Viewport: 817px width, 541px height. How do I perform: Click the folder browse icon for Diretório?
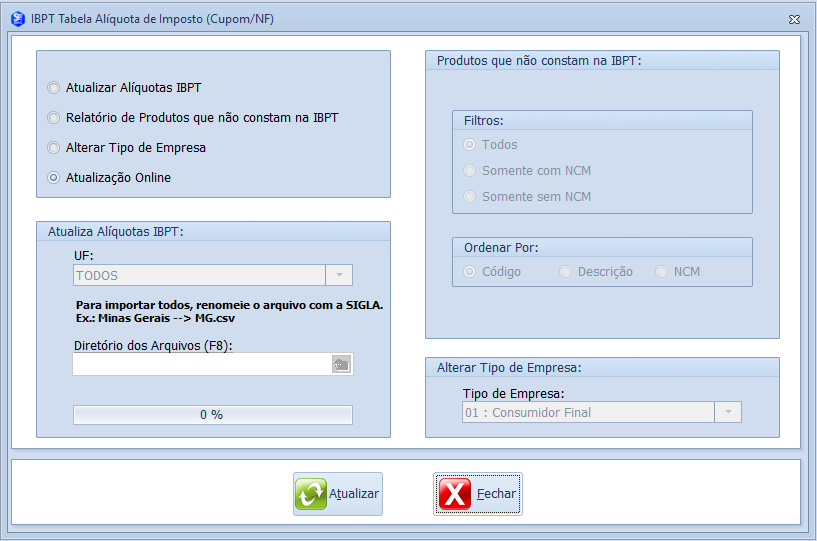coord(341,365)
